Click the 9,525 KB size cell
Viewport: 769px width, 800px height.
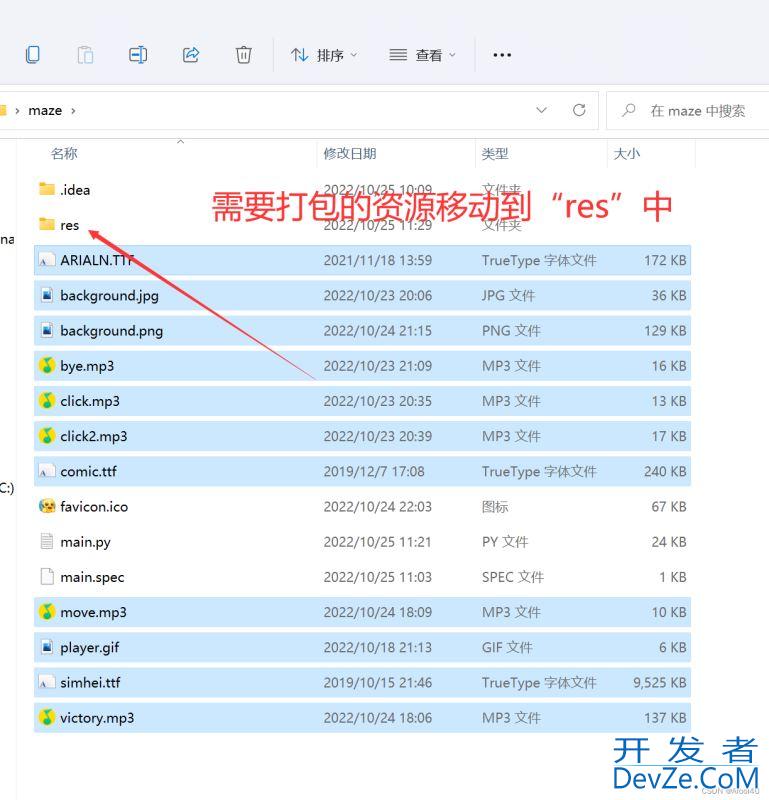(659, 683)
